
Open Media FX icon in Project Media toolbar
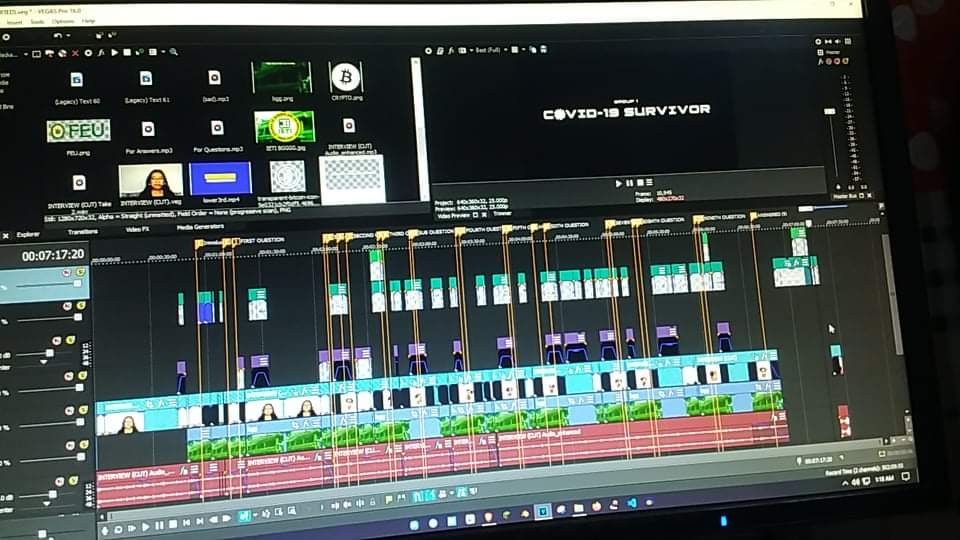[101, 53]
